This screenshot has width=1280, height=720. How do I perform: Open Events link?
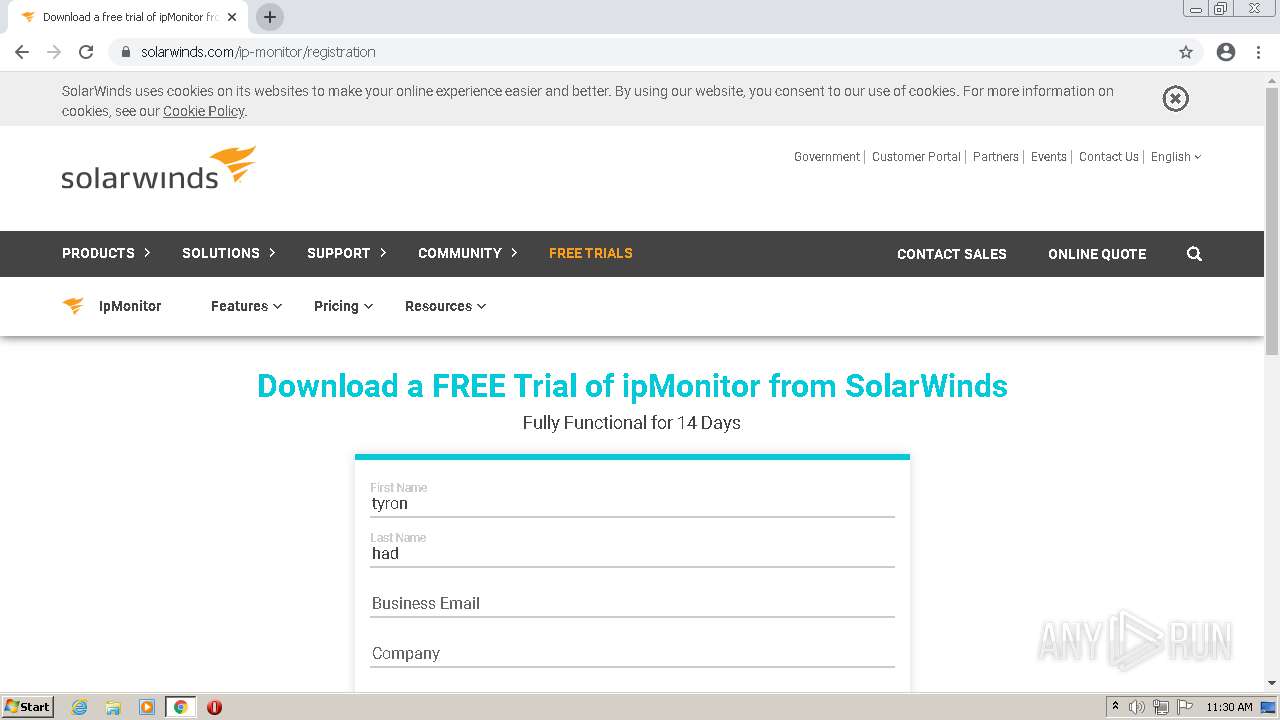click(x=1049, y=157)
